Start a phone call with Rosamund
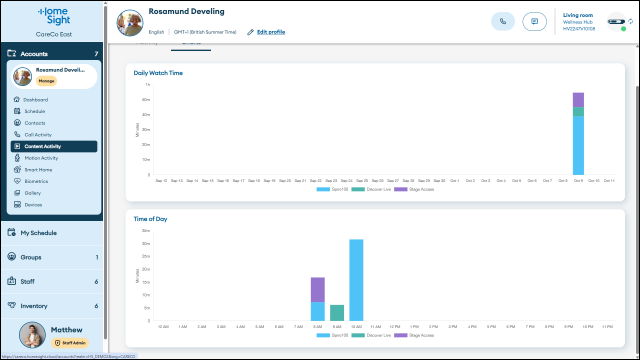Screen dimensions: 640x360 [x=503, y=22]
